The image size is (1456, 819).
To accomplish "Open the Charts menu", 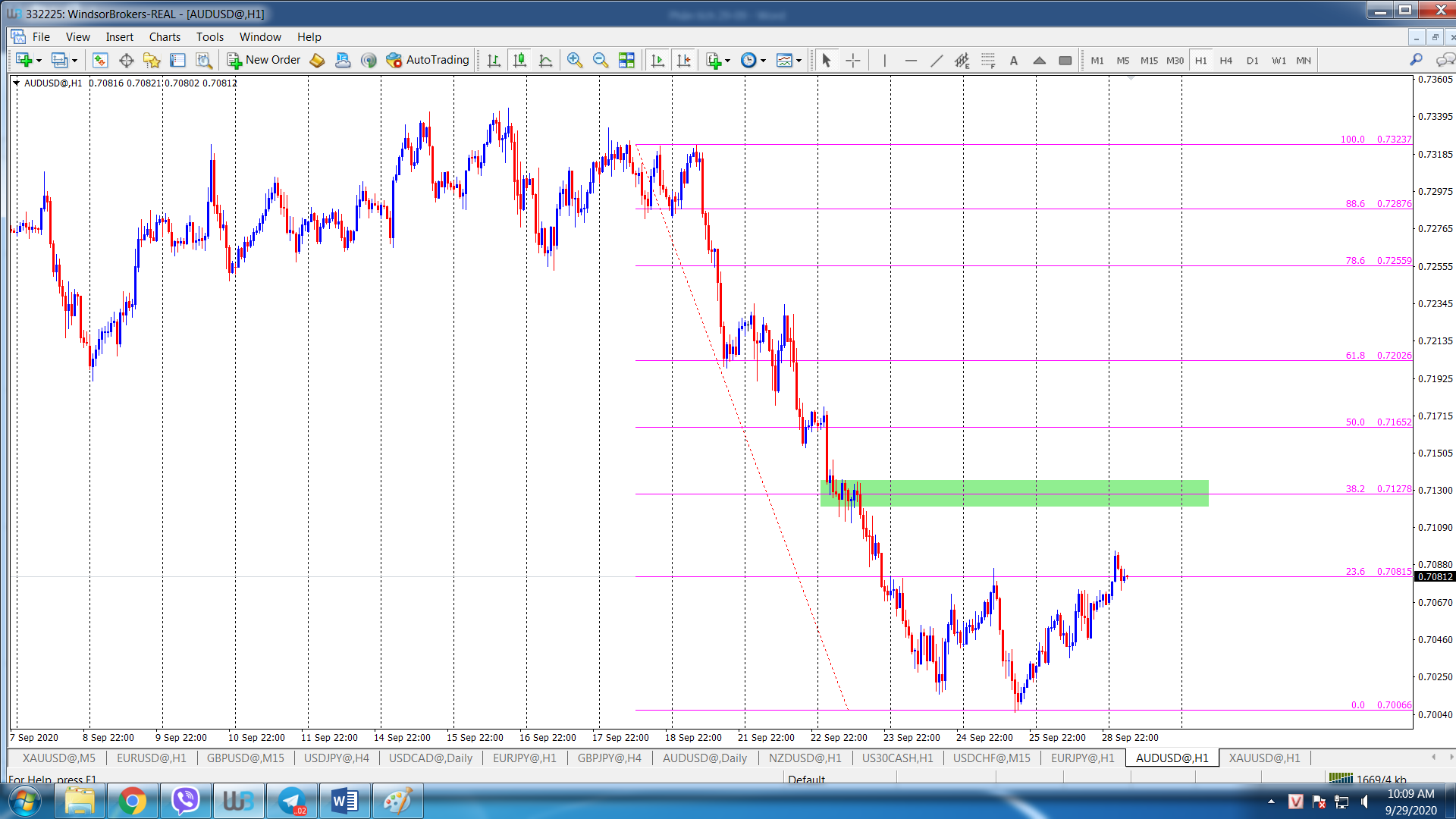I will tap(165, 36).
